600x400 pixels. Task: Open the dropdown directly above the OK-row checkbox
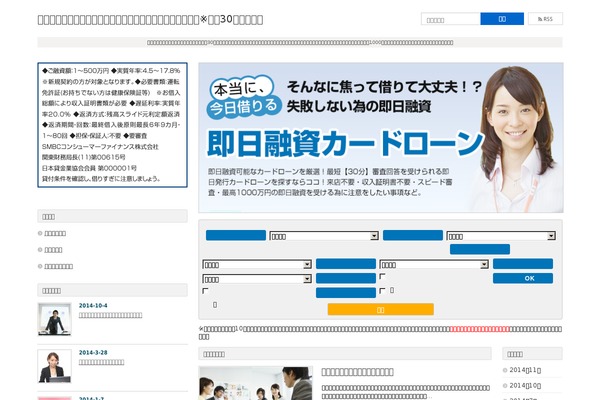pos(434,264)
